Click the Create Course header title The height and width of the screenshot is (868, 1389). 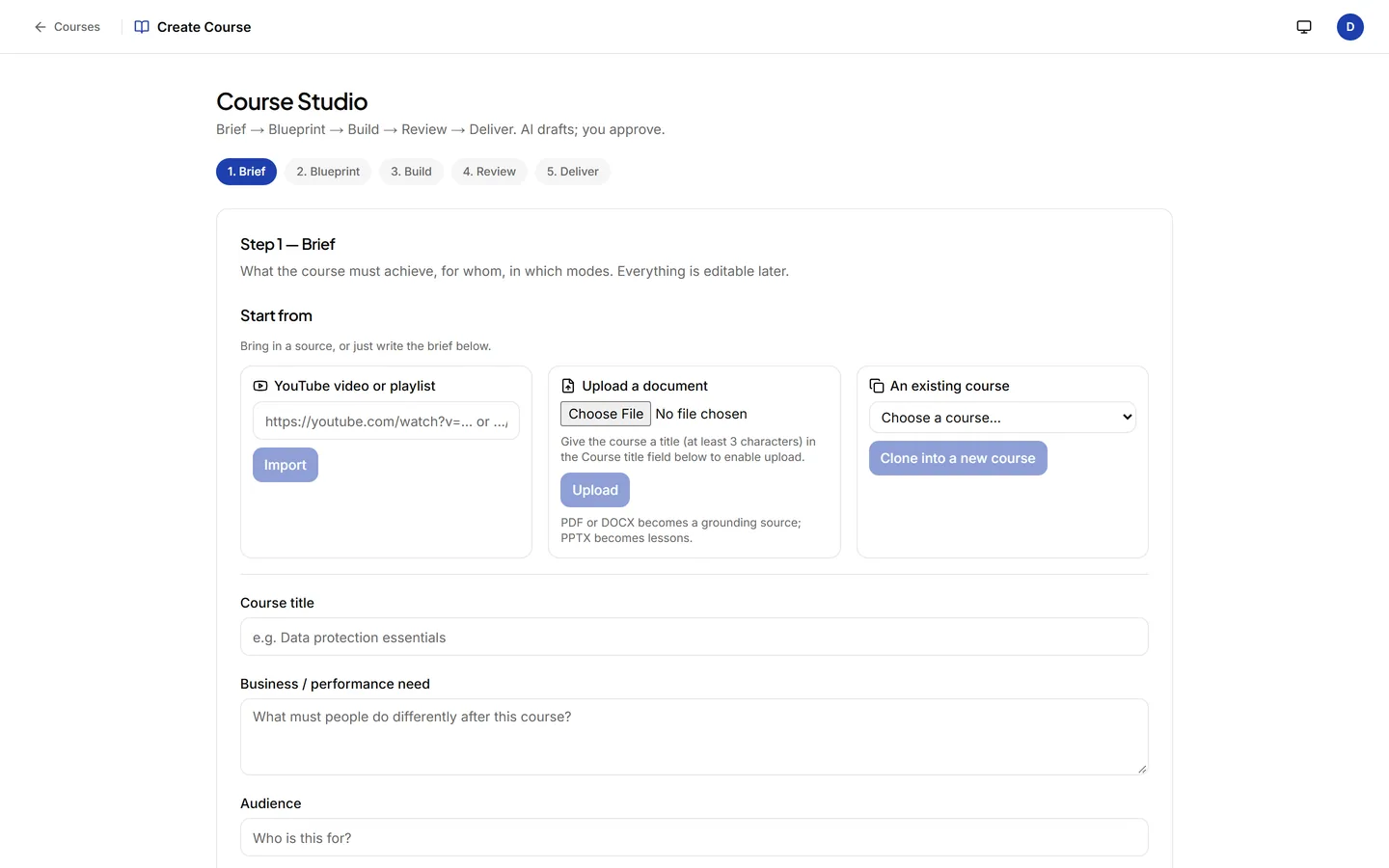coord(204,27)
